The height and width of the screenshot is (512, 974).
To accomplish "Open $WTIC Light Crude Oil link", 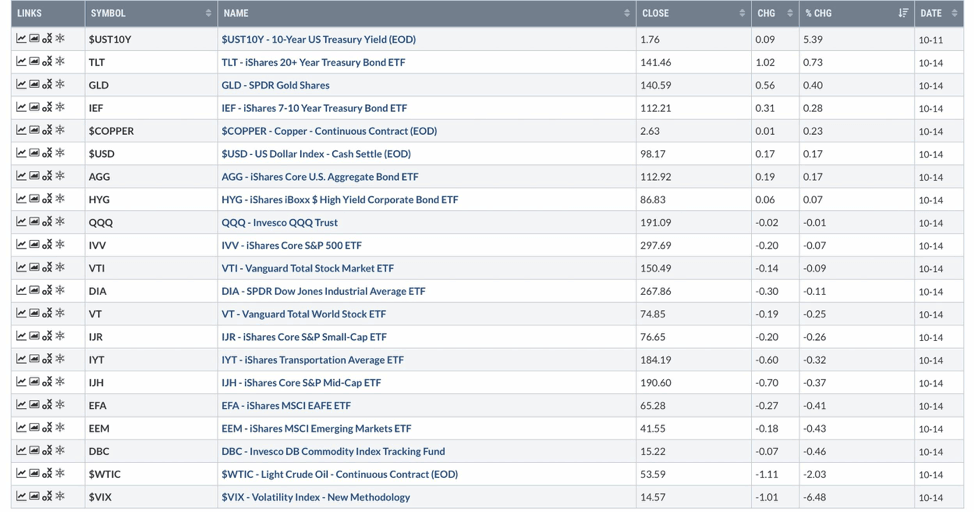I will [340, 474].
